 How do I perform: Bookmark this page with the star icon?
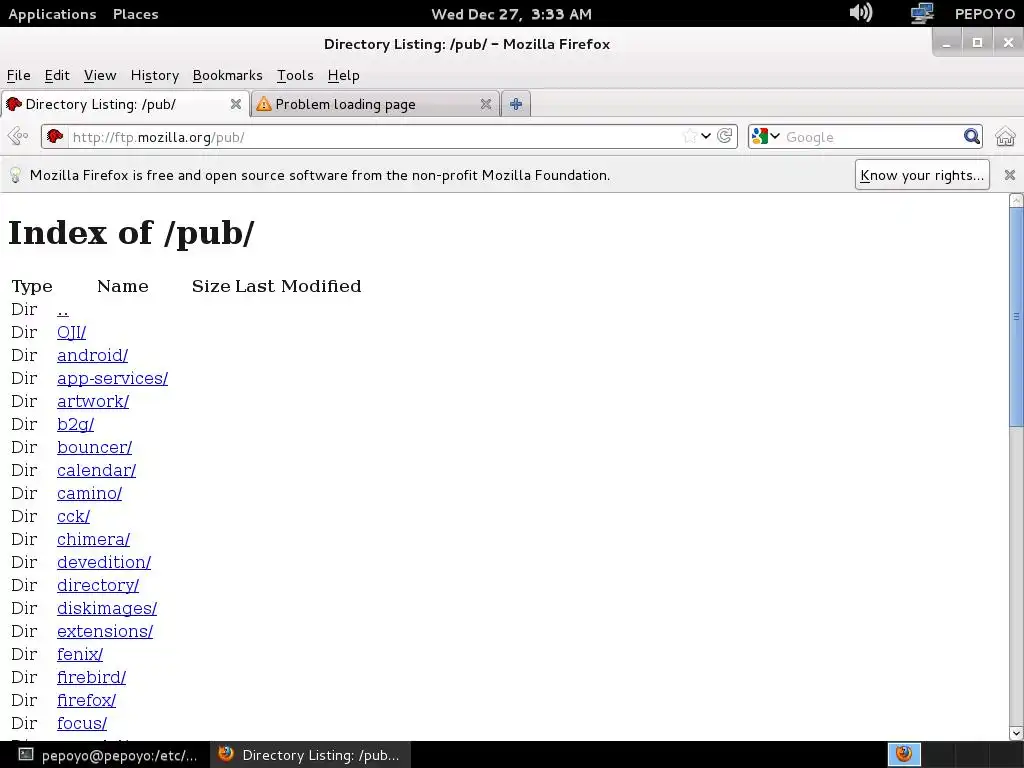pyautogui.click(x=690, y=136)
